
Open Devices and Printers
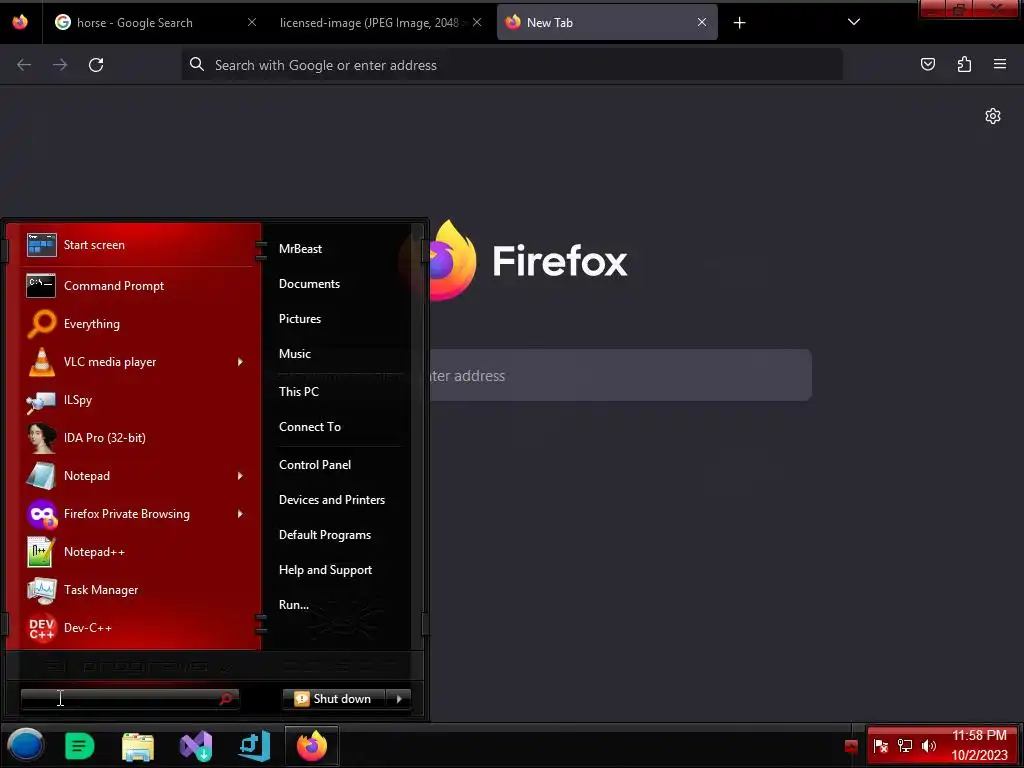332,500
